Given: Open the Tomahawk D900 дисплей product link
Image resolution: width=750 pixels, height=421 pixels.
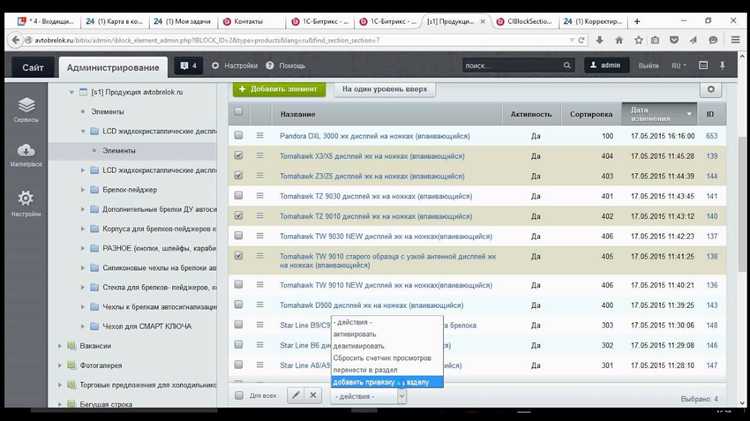Looking at the screenshot, I should pyautogui.click(x=371, y=305).
